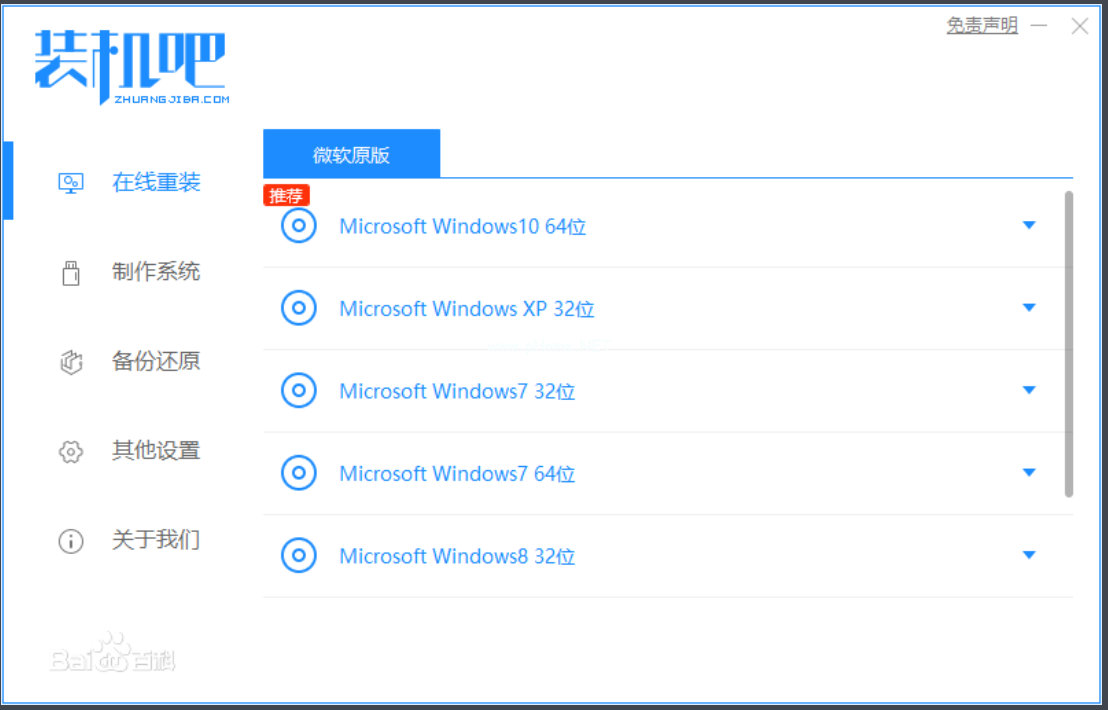Expand the Windows8 32位 dropdown arrow

coord(1029,555)
